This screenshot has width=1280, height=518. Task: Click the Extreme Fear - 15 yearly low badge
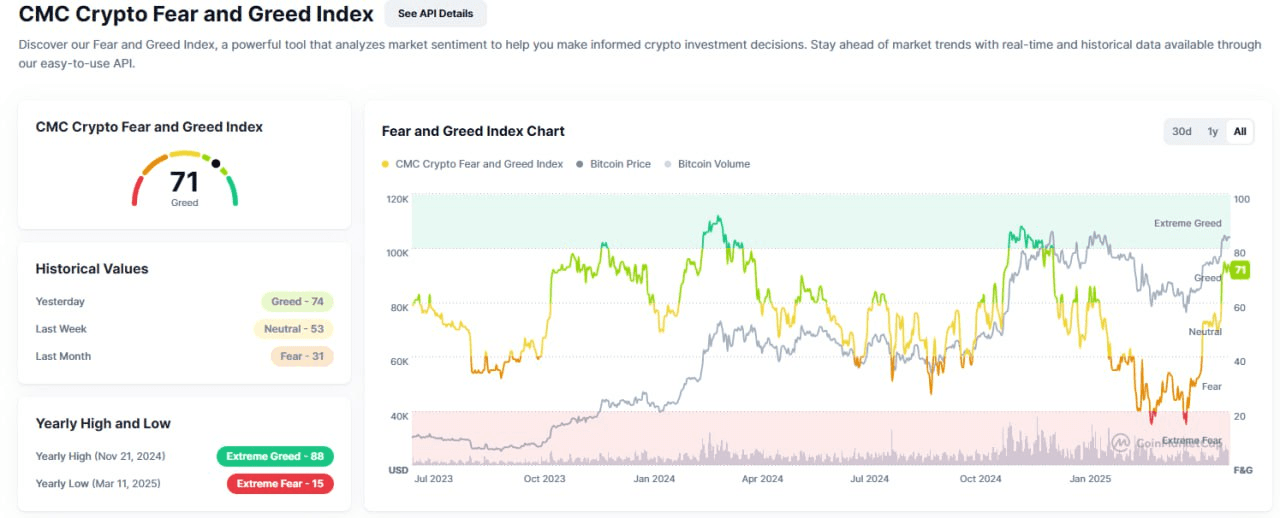(280, 484)
